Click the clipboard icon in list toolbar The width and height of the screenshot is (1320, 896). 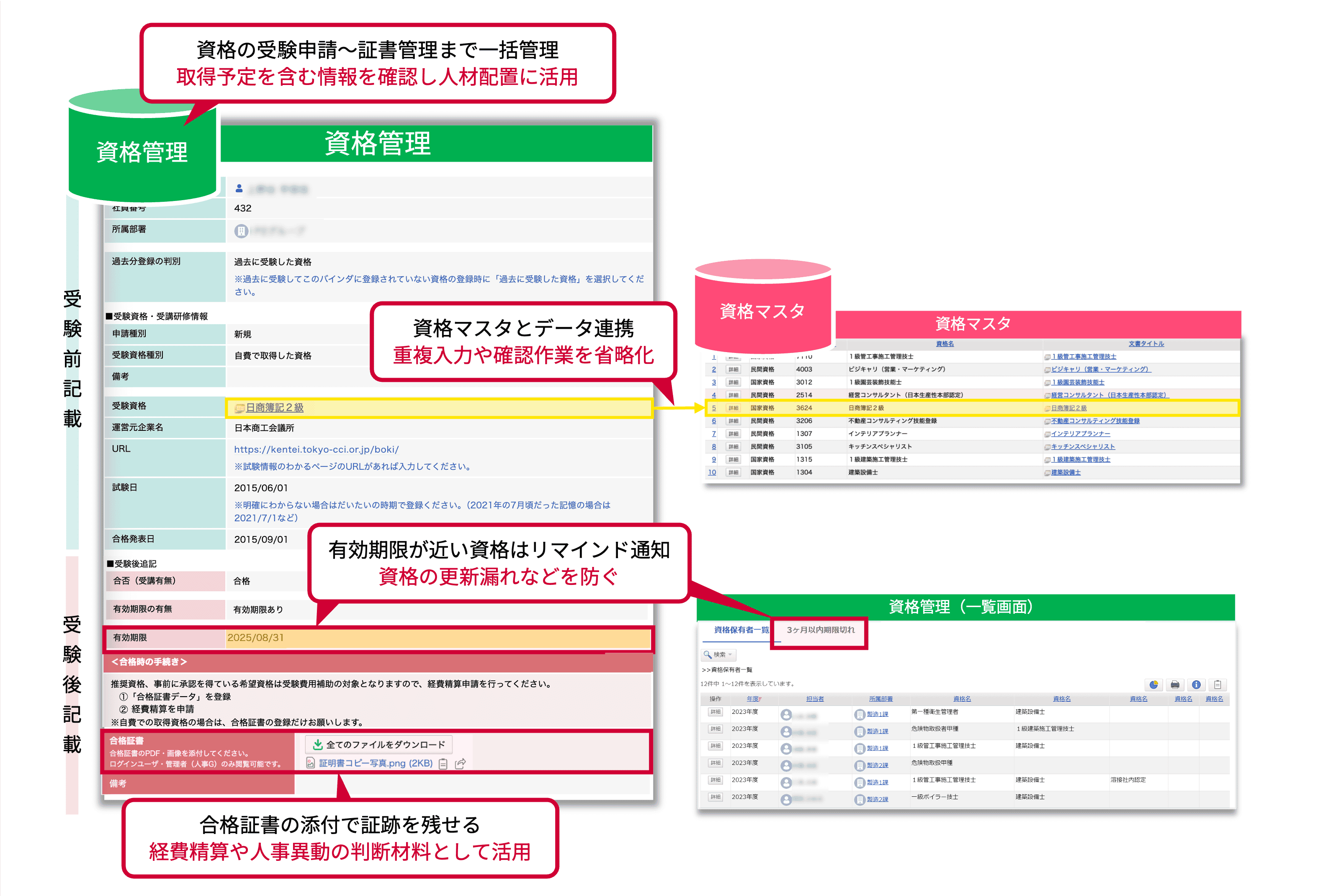click(x=1217, y=685)
